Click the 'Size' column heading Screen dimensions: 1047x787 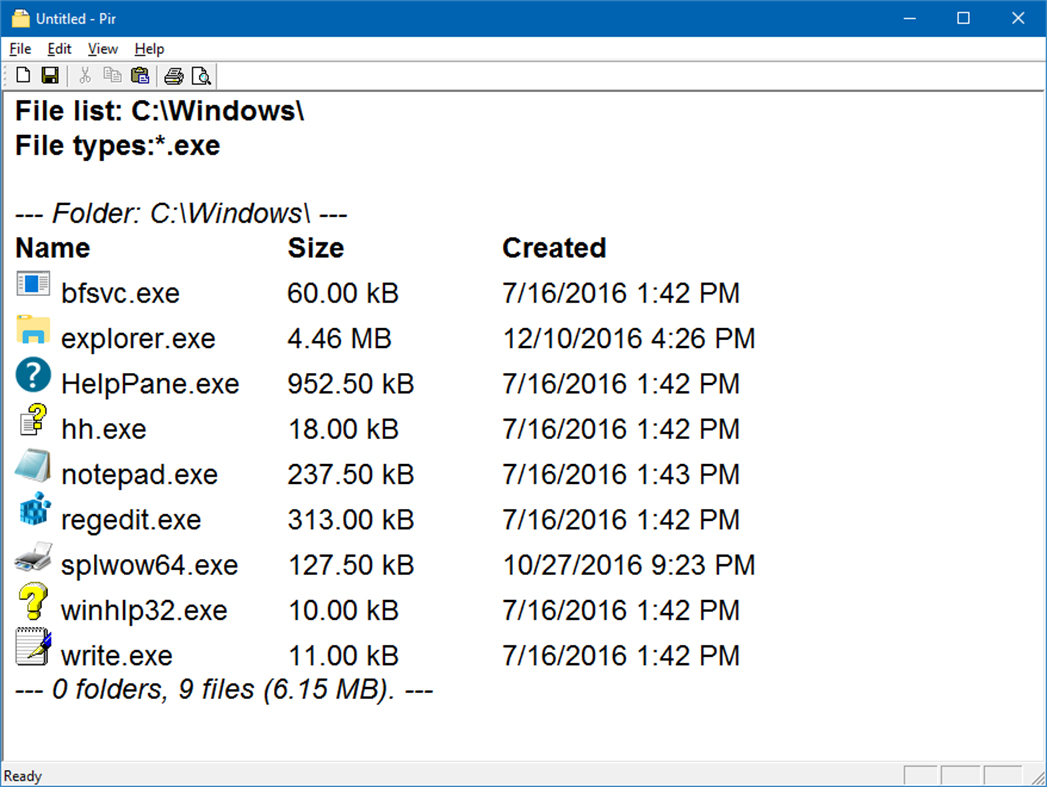tap(316, 248)
